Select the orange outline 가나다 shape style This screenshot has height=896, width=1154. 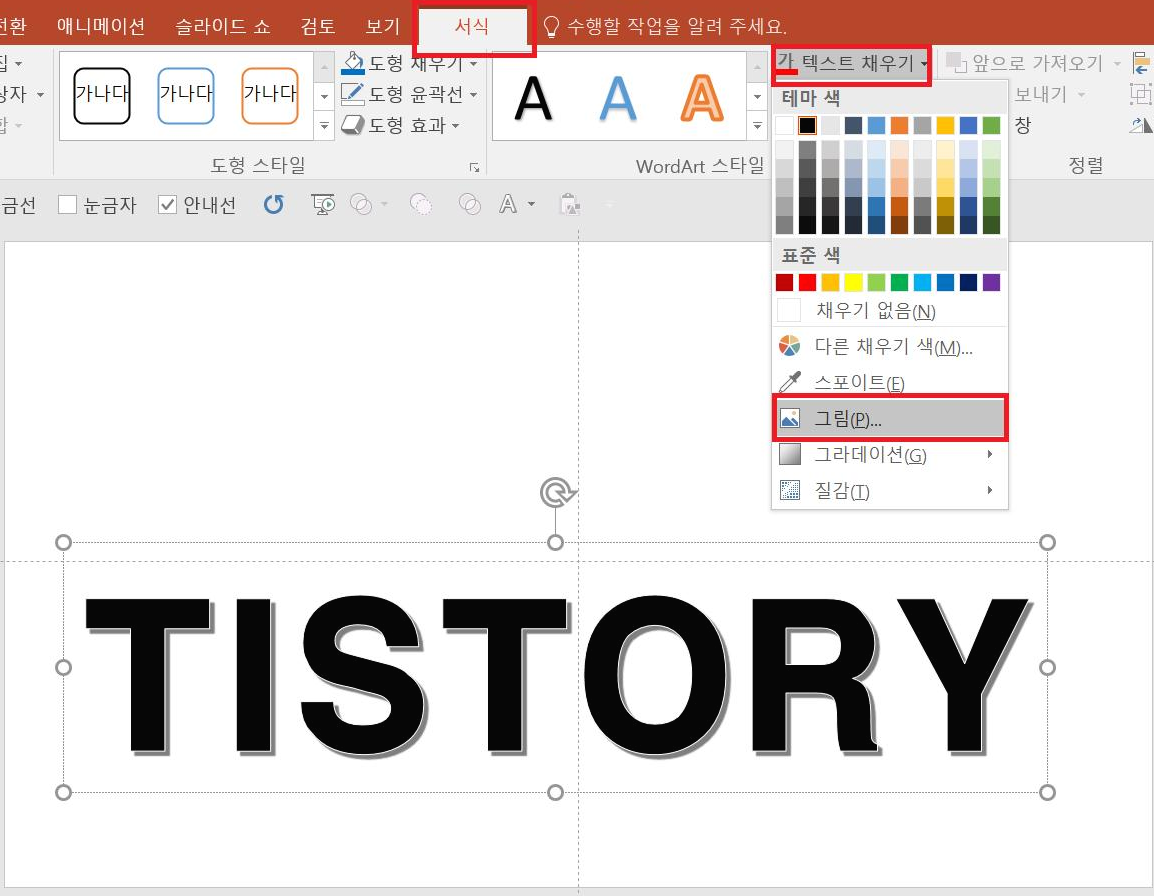click(x=270, y=95)
